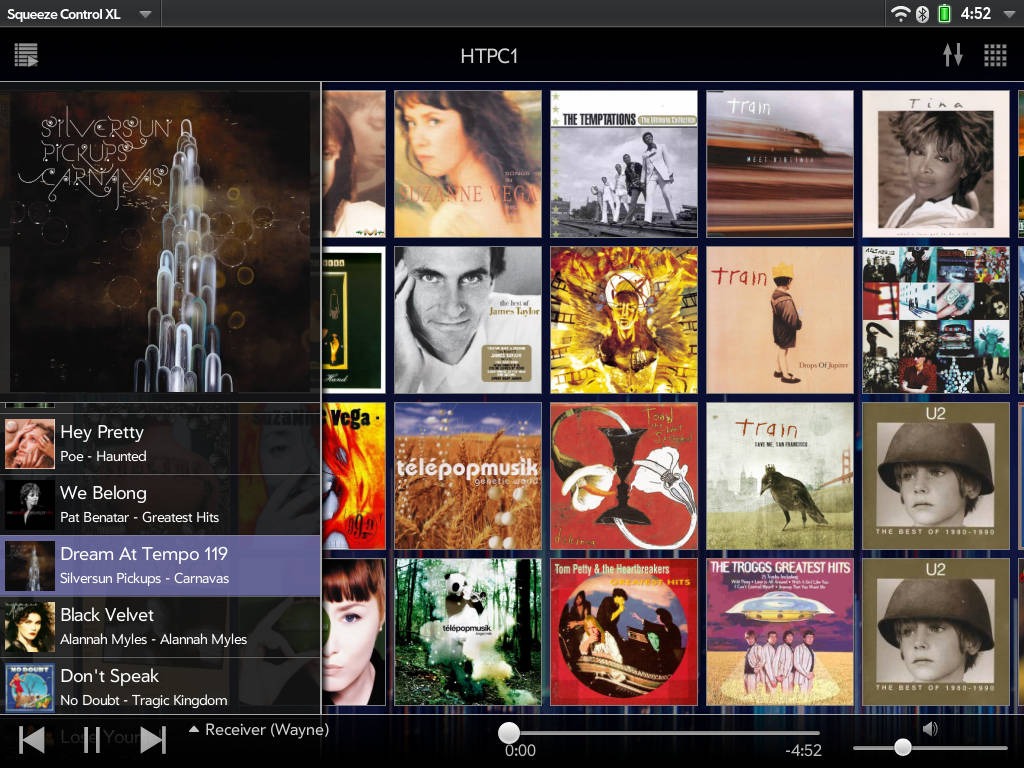Click the -4:52 remaining time label

(x=803, y=751)
